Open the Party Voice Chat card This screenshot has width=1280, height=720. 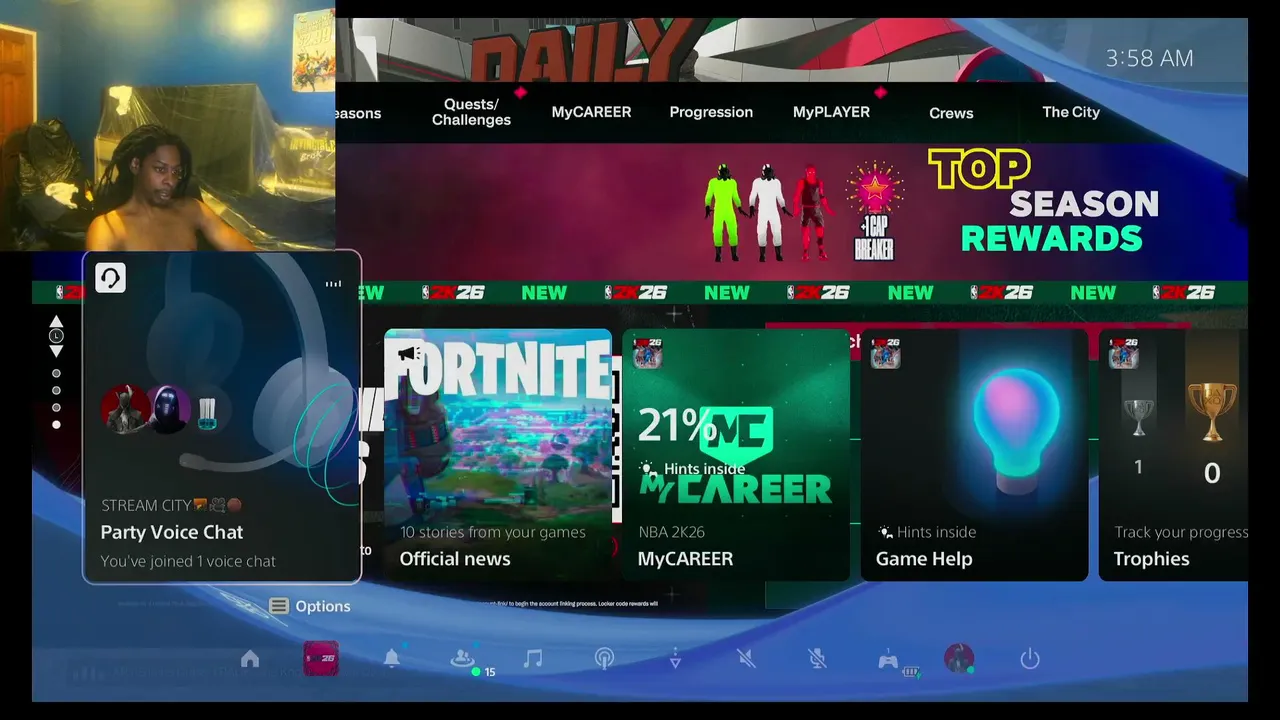point(222,417)
